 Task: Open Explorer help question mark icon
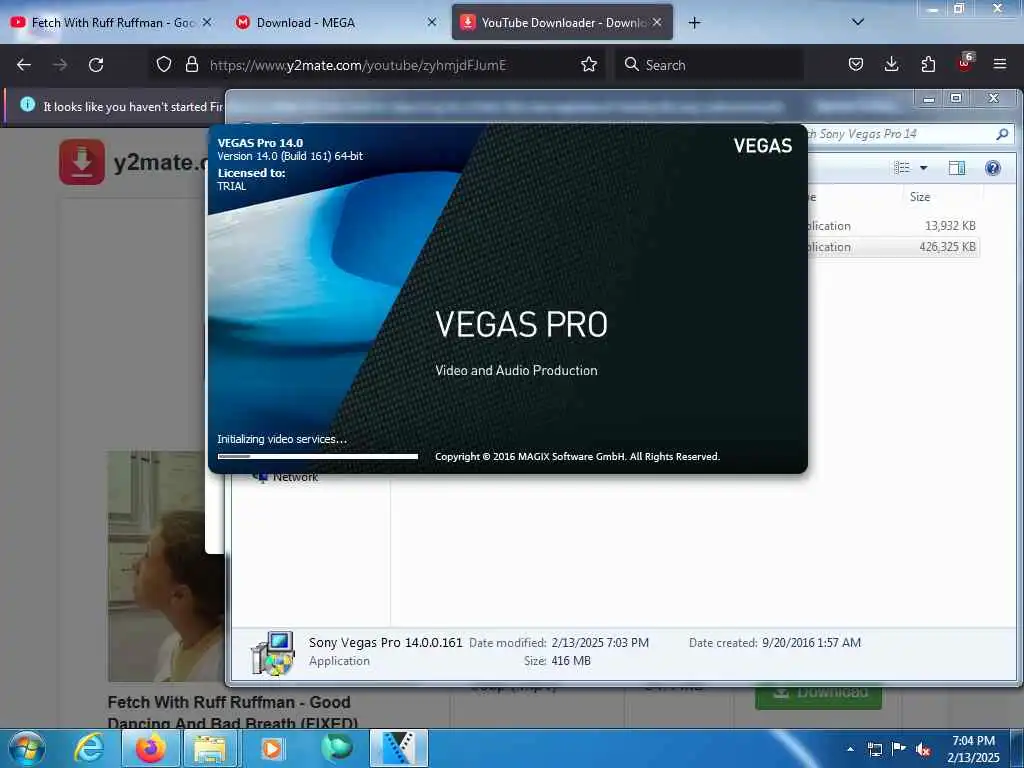pyautogui.click(x=993, y=168)
